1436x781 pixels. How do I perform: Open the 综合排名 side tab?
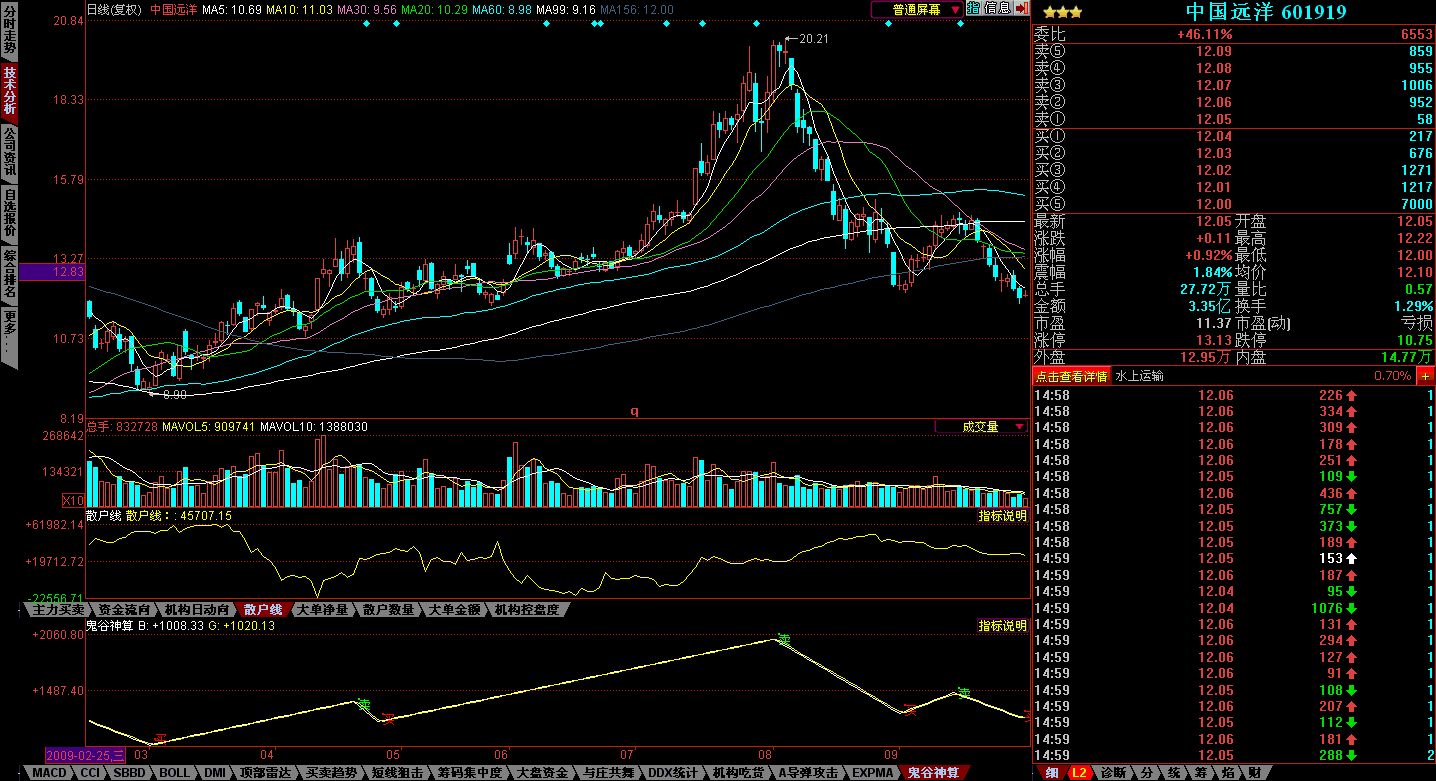[x=9, y=276]
